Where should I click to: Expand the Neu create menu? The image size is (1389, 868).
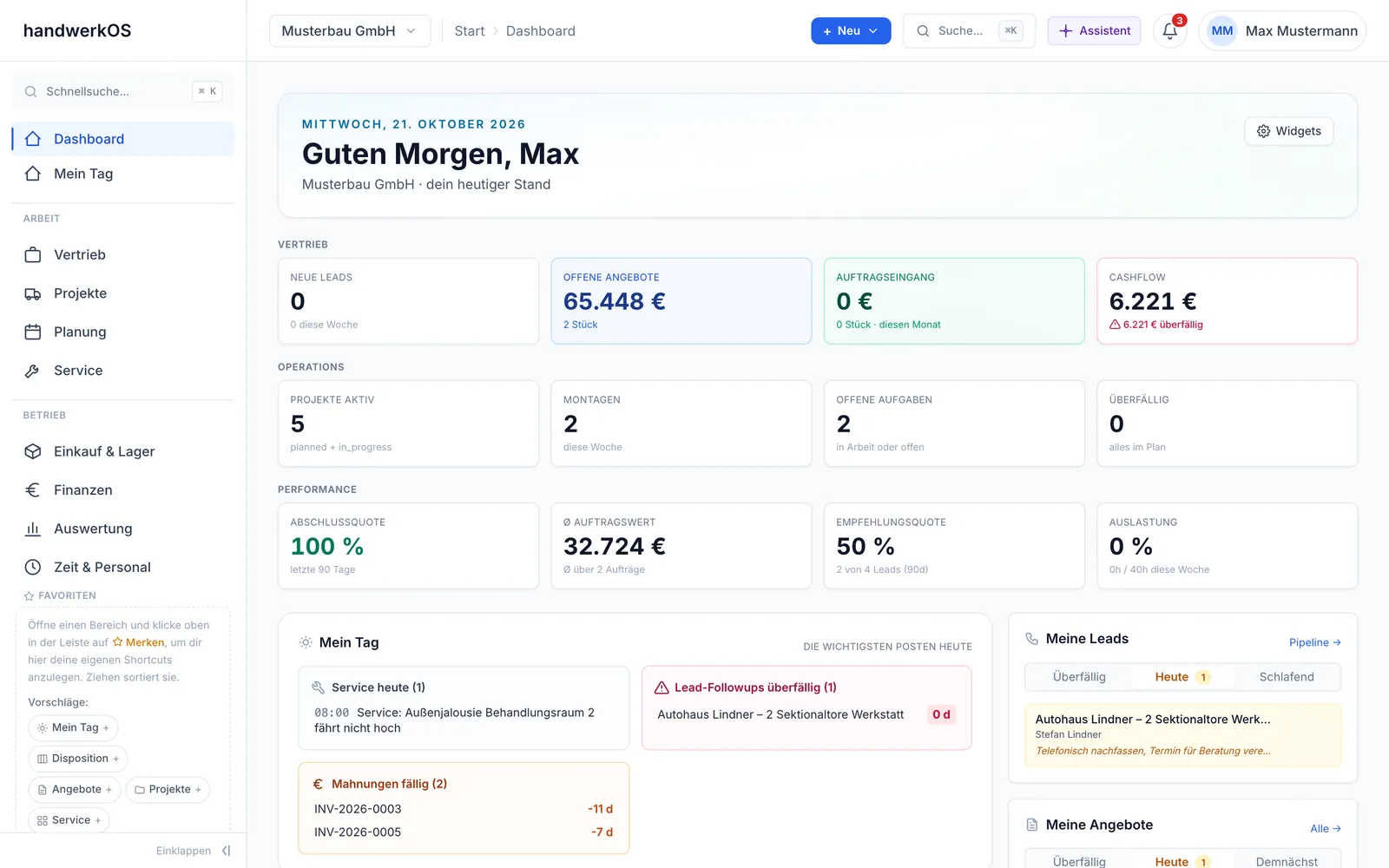pyautogui.click(x=851, y=31)
